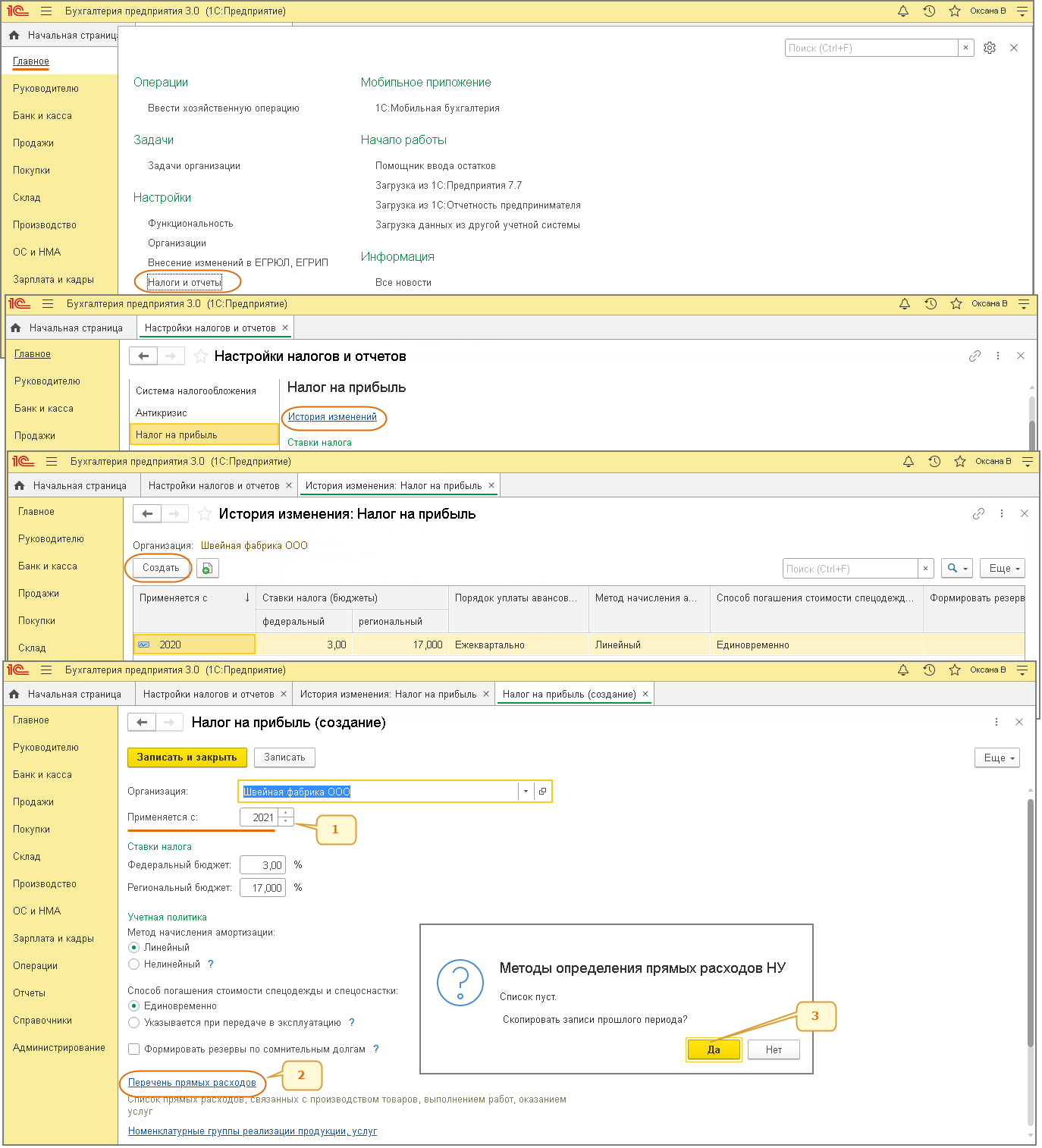Enable Формировать резервы по сомнительным долгам checkbox
This screenshot has height=1148, width=1042.
pyautogui.click(x=134, y=1049)
